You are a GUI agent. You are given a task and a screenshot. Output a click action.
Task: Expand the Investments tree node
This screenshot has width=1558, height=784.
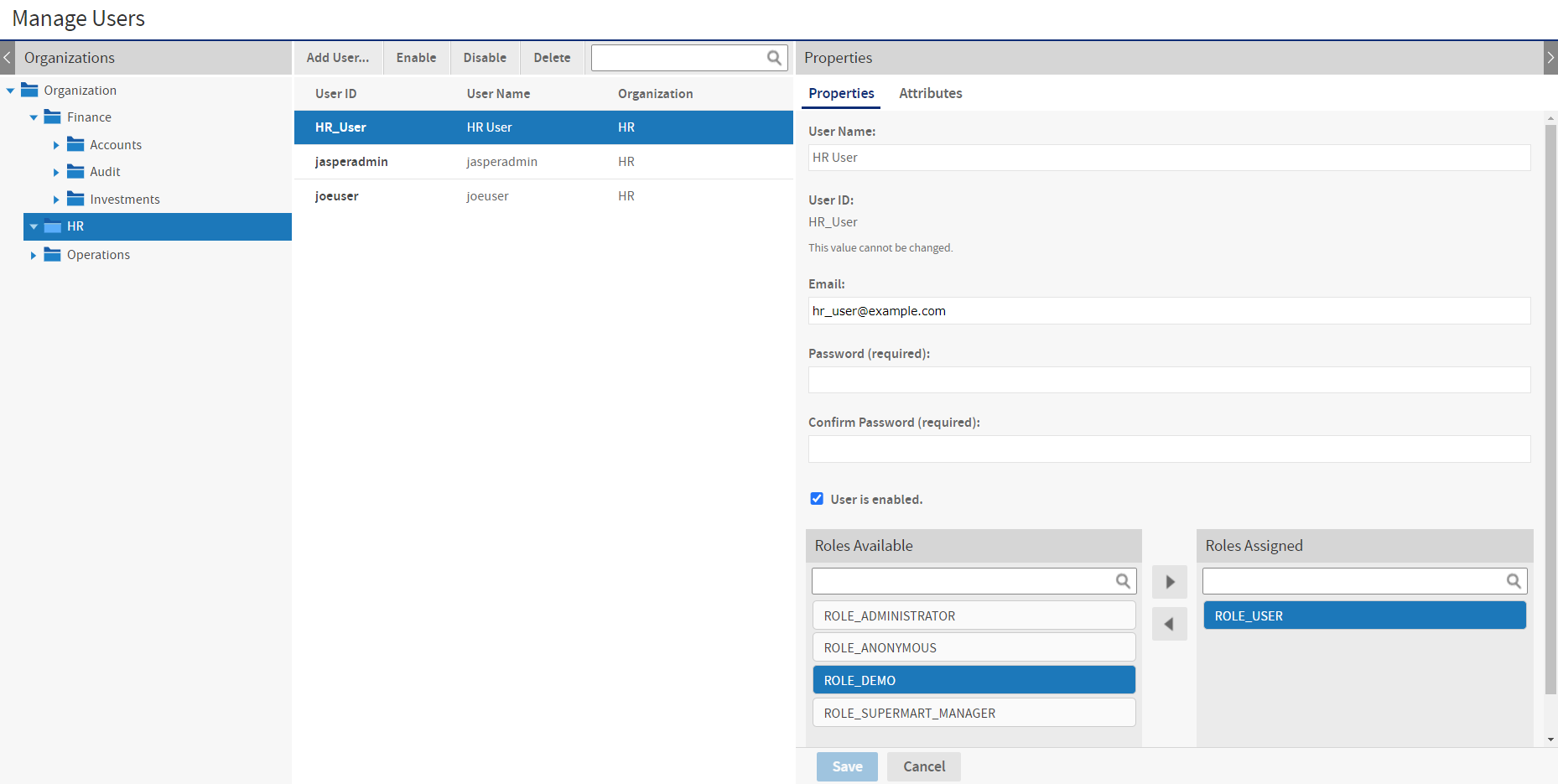(x=56, y=200)
